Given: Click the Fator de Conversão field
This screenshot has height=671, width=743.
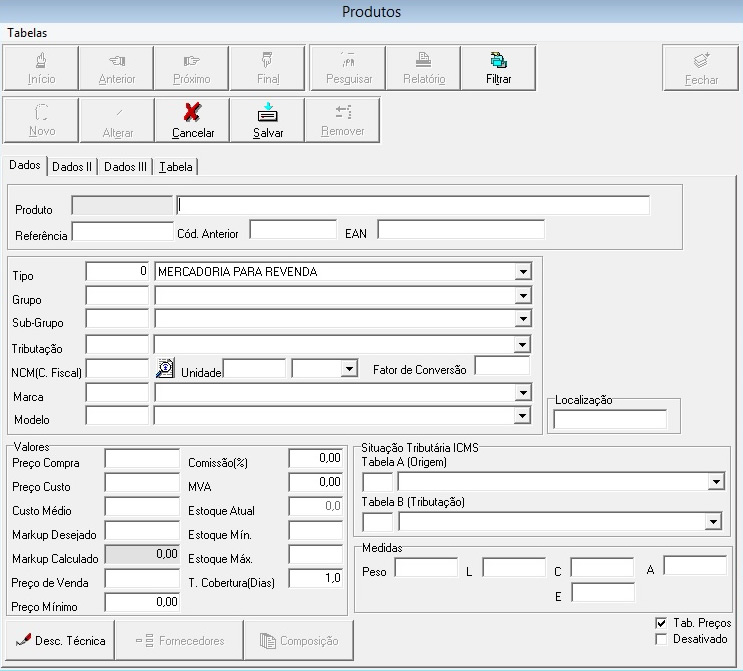Looking at the screenshot, I should coord(502,366).
